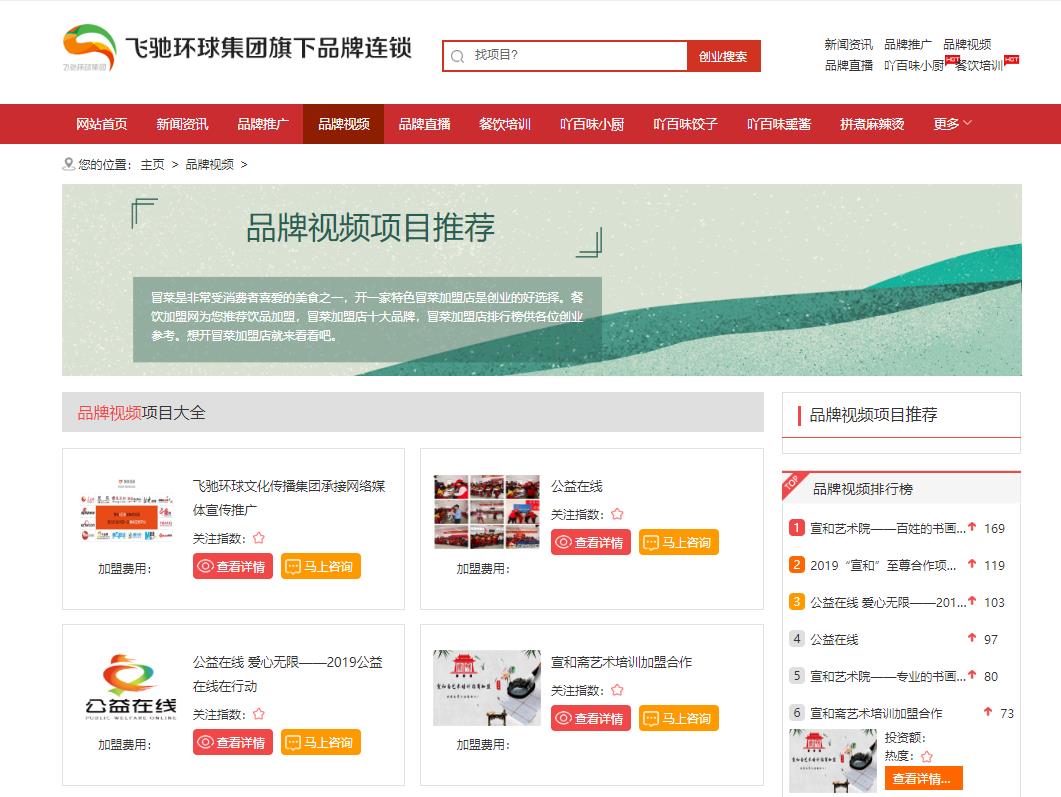Open the 品牌直播 nav tab
Image resolution: width=1061 pixels, height=797 pixels.
coord(424,124)
